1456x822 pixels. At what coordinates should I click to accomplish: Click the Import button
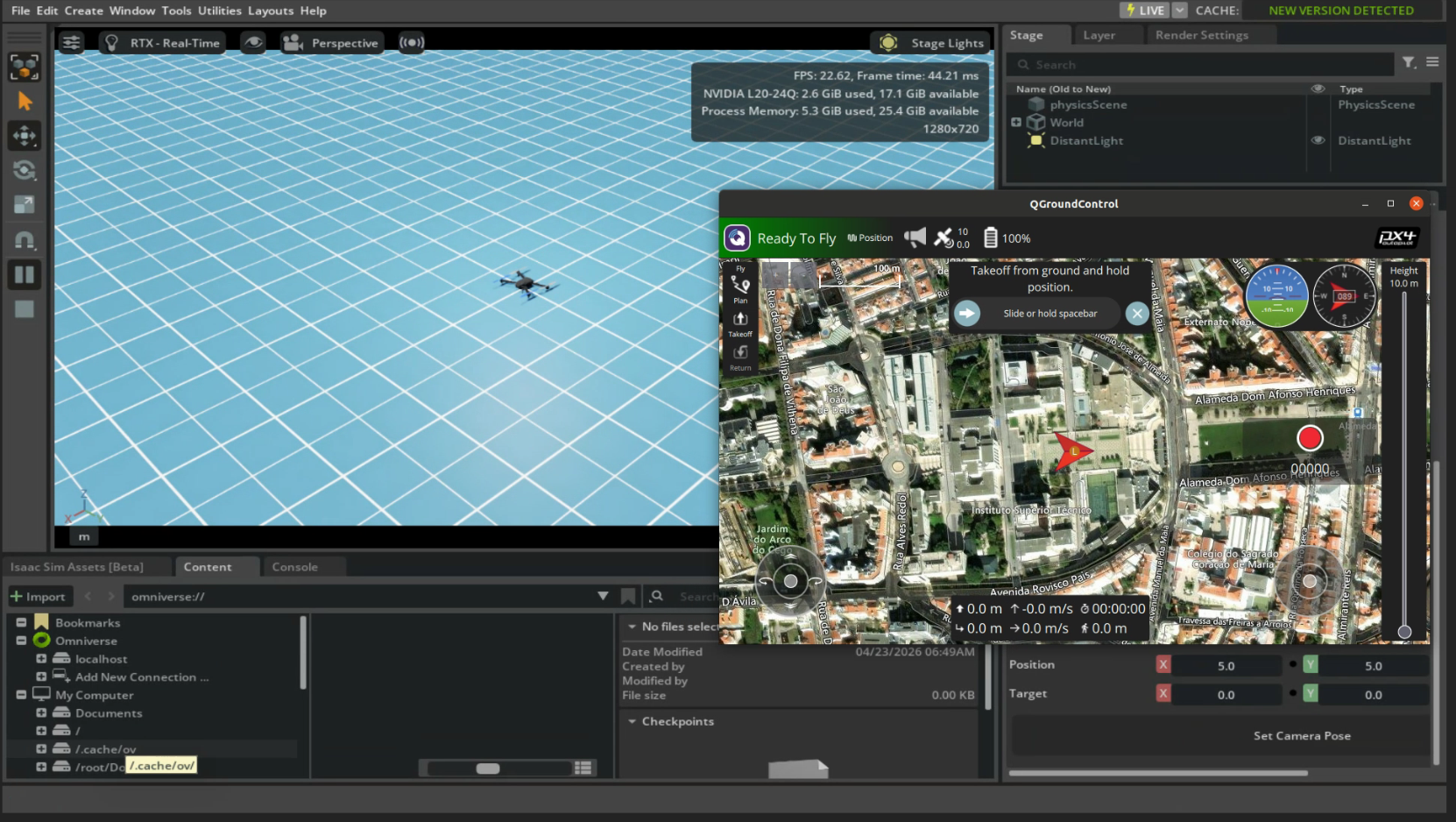pyautogui.click(x=38, y=596)
